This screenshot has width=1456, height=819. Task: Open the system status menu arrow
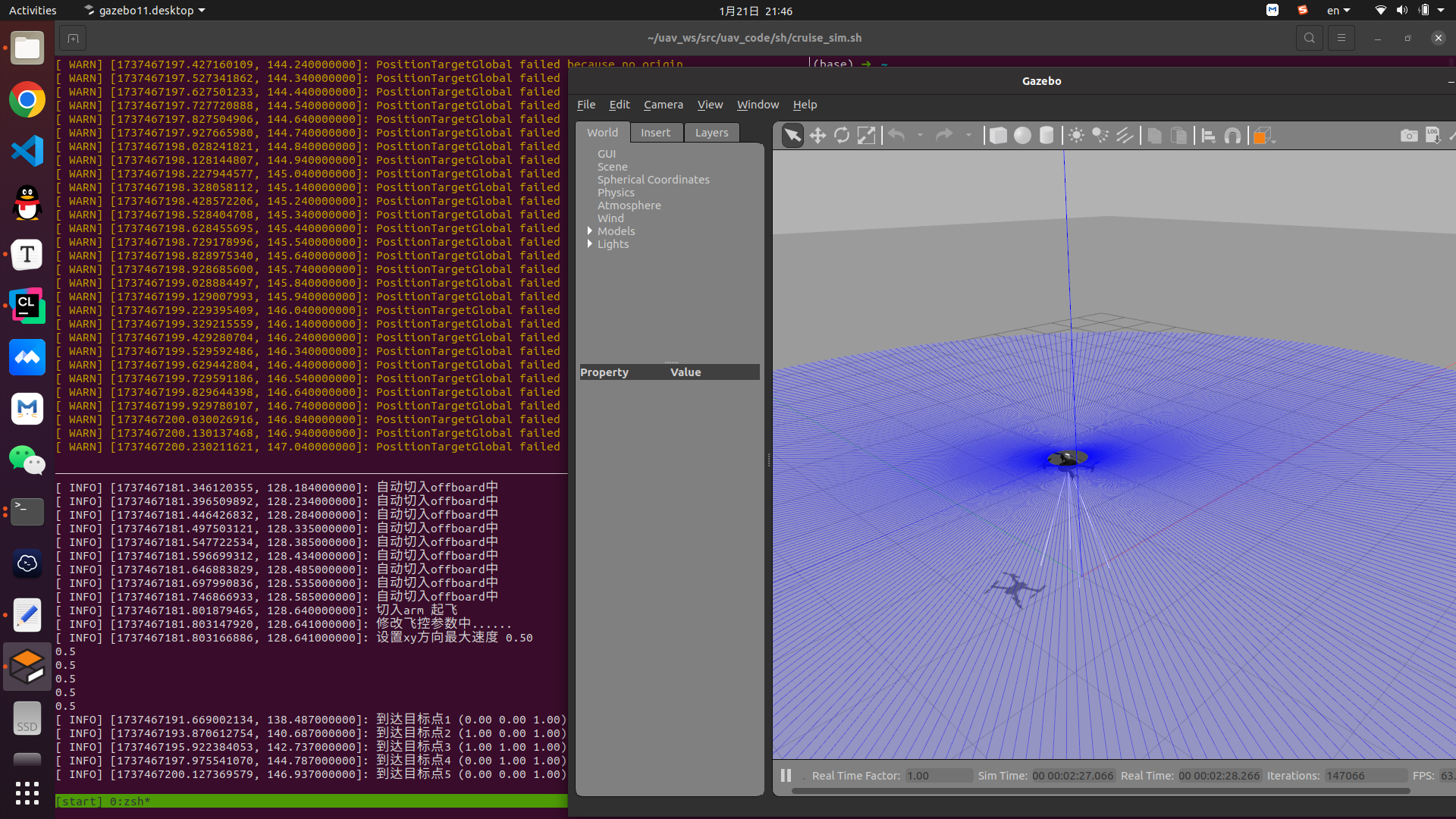(1441, 11)
